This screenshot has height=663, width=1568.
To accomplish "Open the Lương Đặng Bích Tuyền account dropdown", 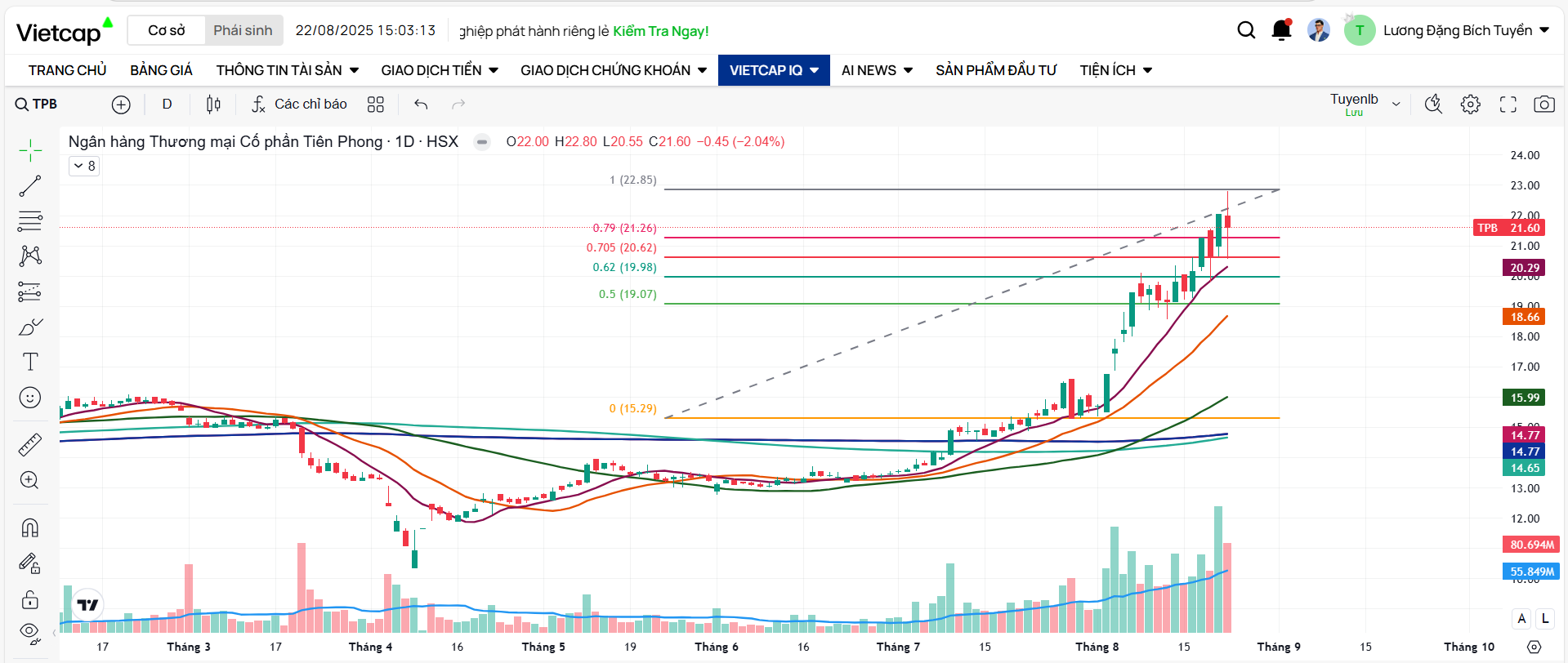I will pos(1466,31).
